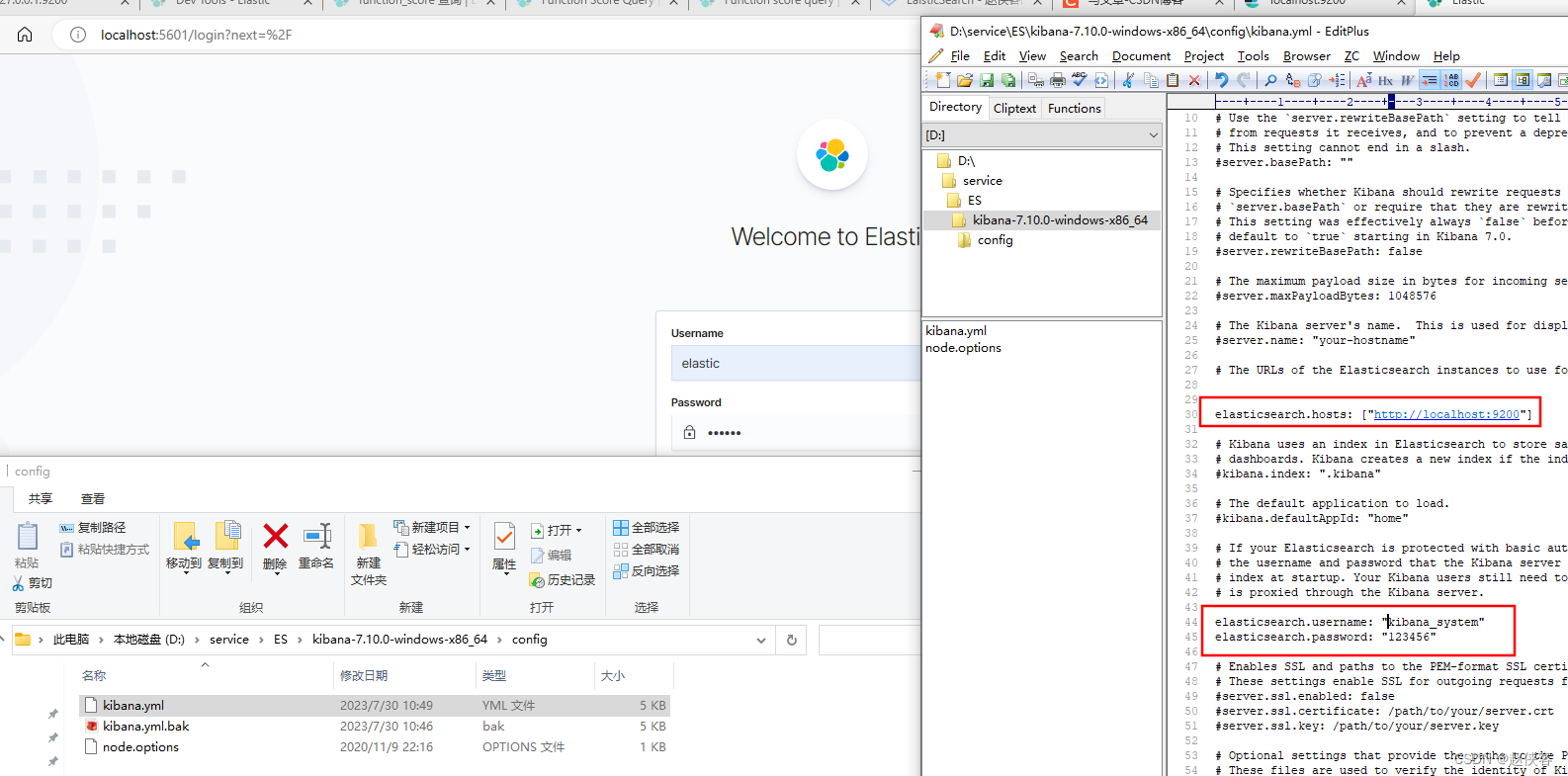Image resolution: width=1568 pixels, height=776 pixels.
Task: Click the Open file icon in EditPlus
Action: click(965, 80)
